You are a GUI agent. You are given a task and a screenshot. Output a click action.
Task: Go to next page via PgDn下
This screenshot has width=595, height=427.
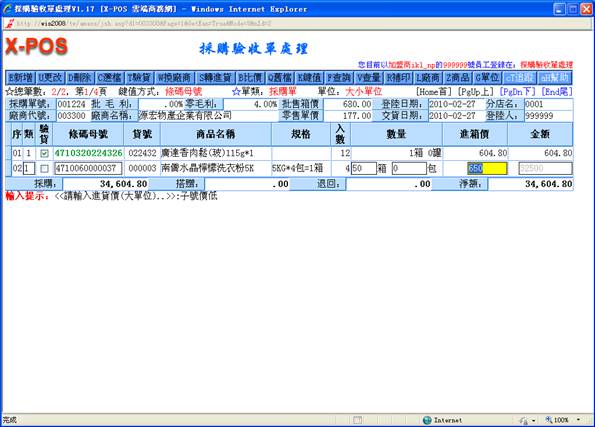click(517, 91)
